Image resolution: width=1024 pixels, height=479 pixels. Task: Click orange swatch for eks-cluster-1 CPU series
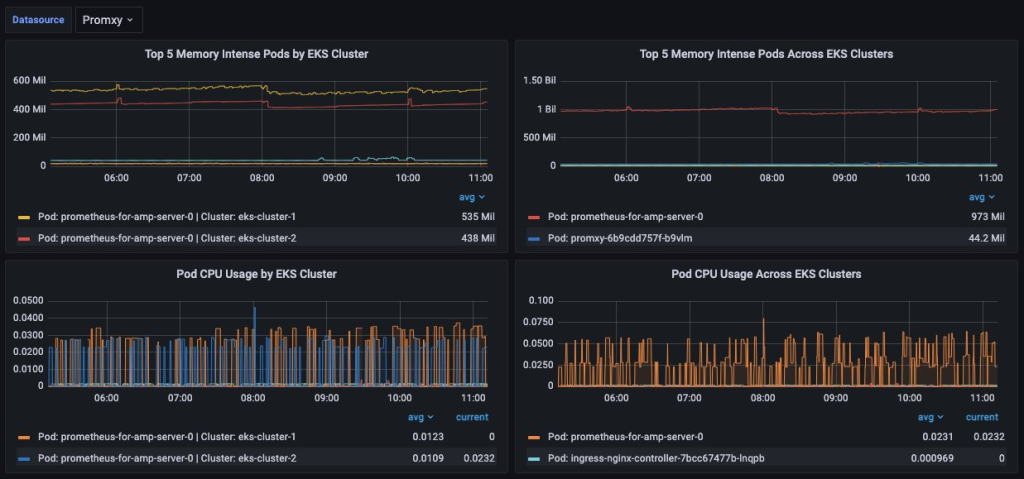click(24, 436)
